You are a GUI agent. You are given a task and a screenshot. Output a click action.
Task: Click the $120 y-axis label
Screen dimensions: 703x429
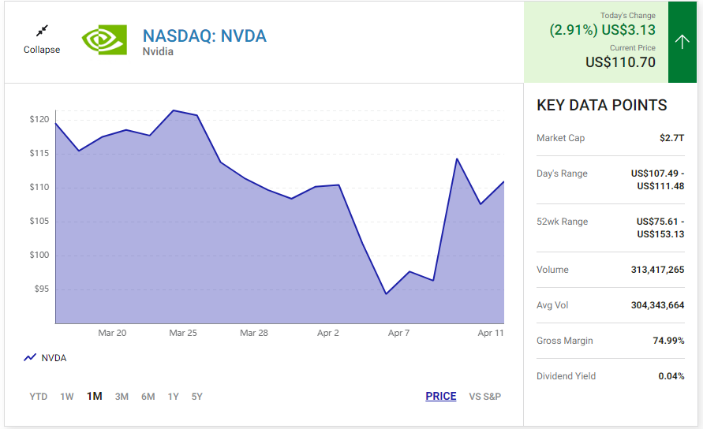click(39, 119)
